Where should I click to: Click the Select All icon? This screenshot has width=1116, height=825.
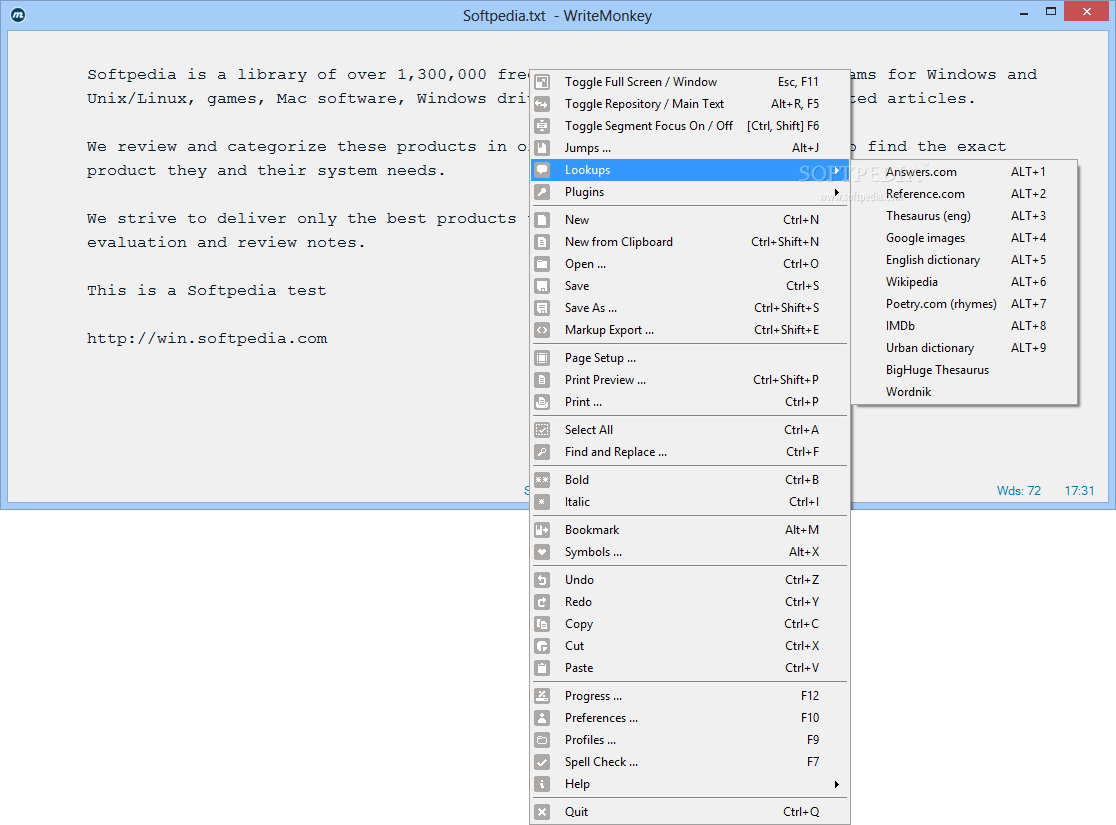542,430
